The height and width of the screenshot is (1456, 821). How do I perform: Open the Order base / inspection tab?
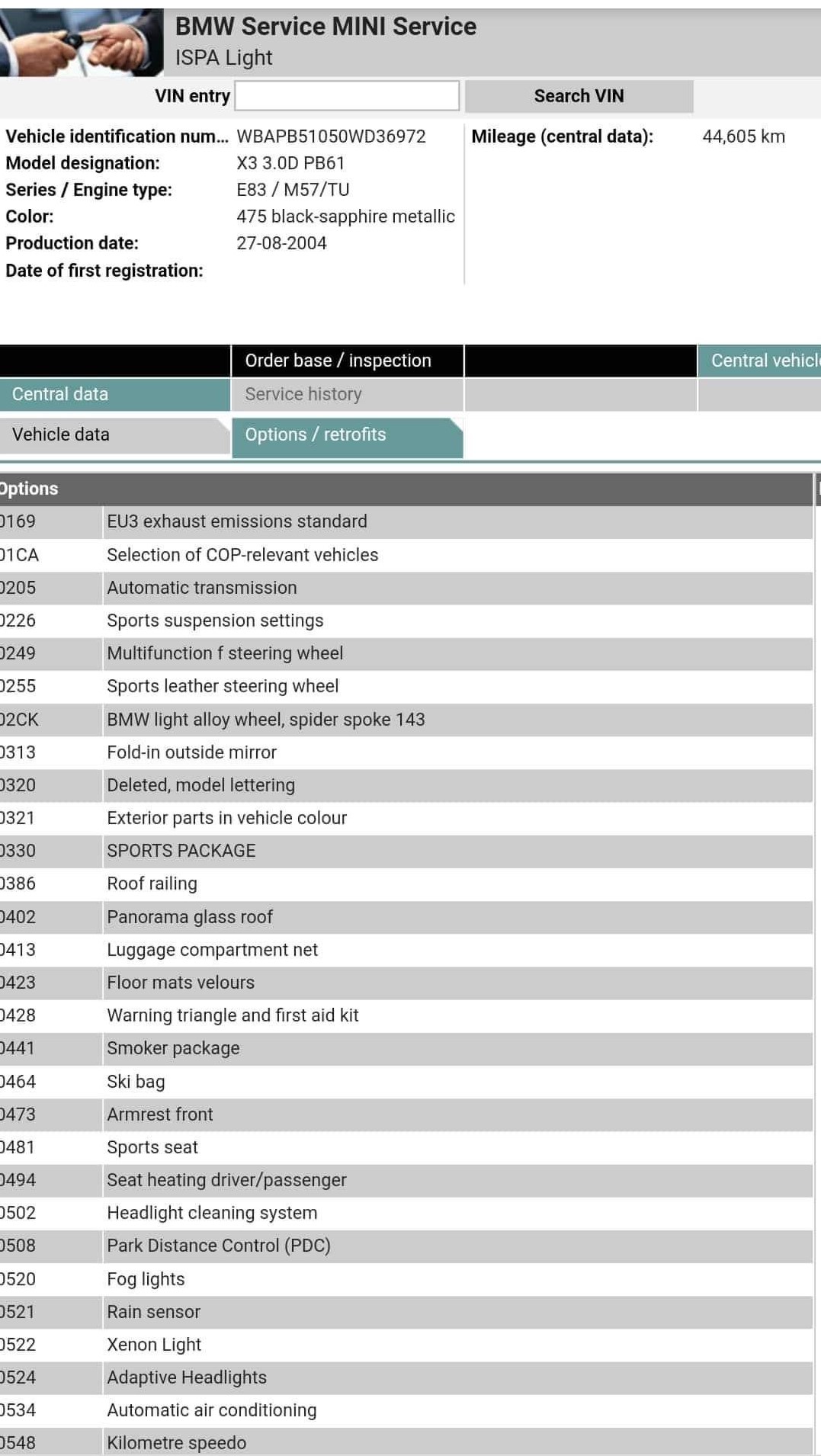[348, 361]
